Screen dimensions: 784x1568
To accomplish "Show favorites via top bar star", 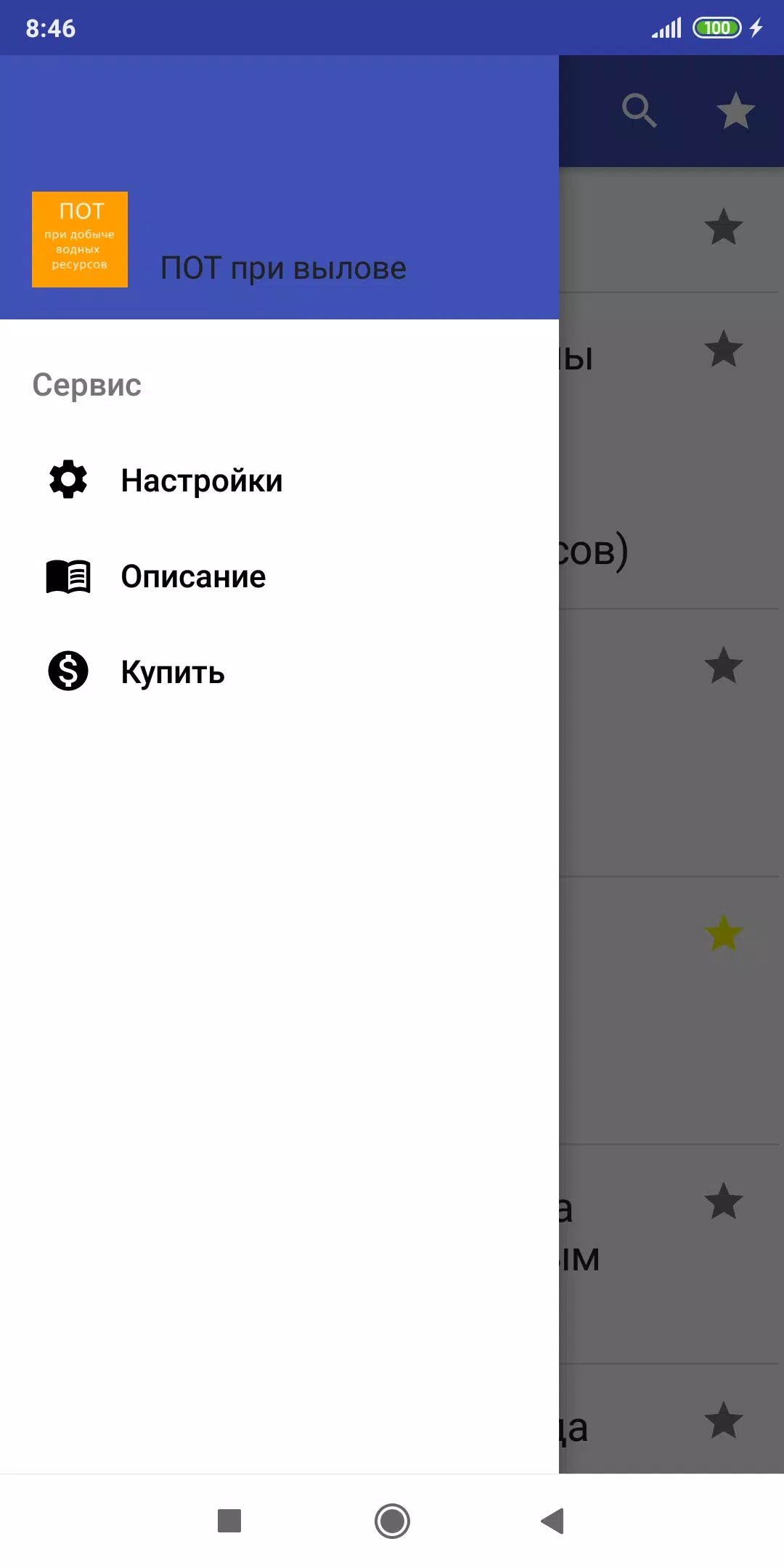I will click(x=735, y=110).
